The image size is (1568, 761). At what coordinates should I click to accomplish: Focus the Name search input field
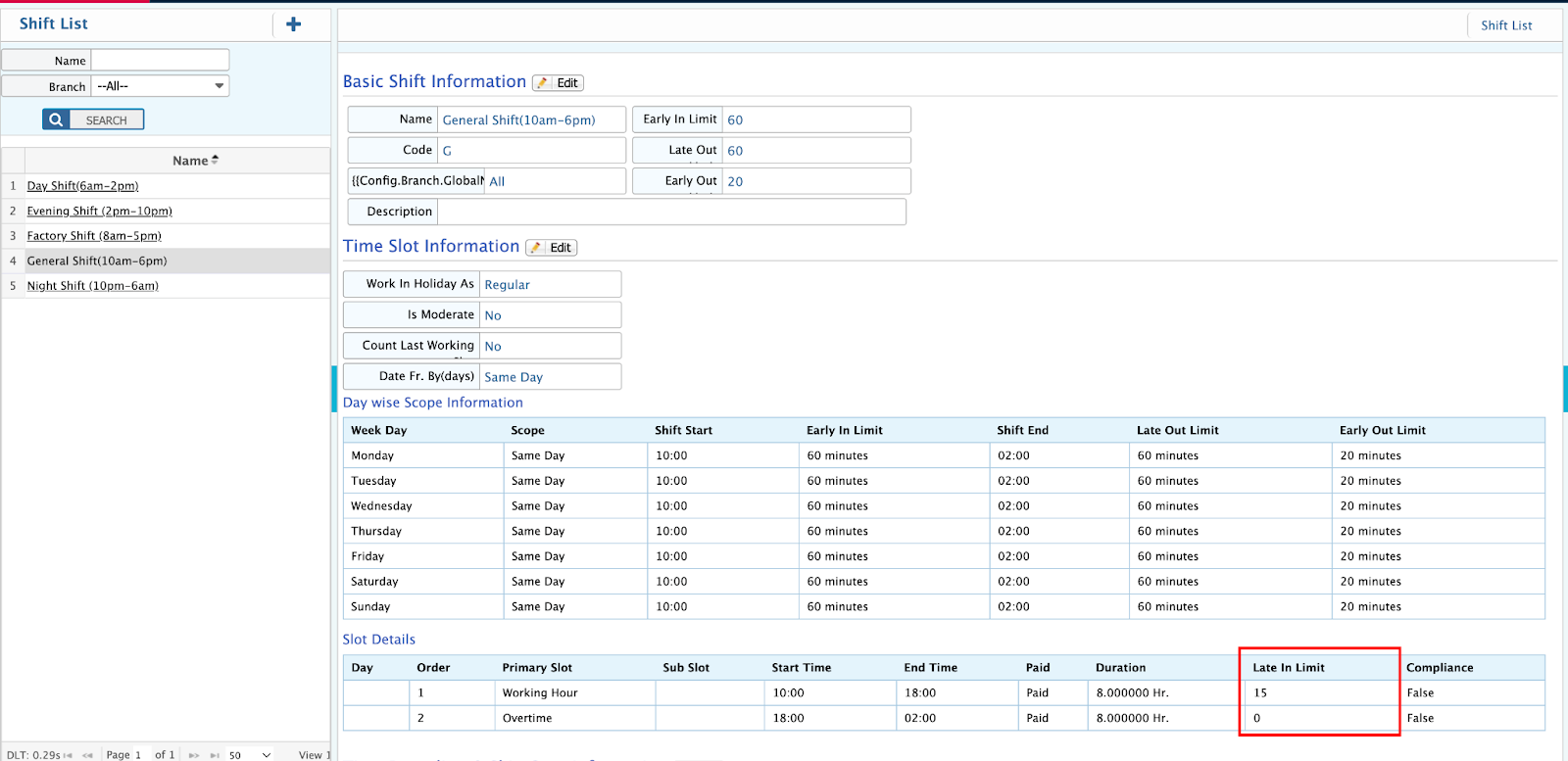pos(161,60)
